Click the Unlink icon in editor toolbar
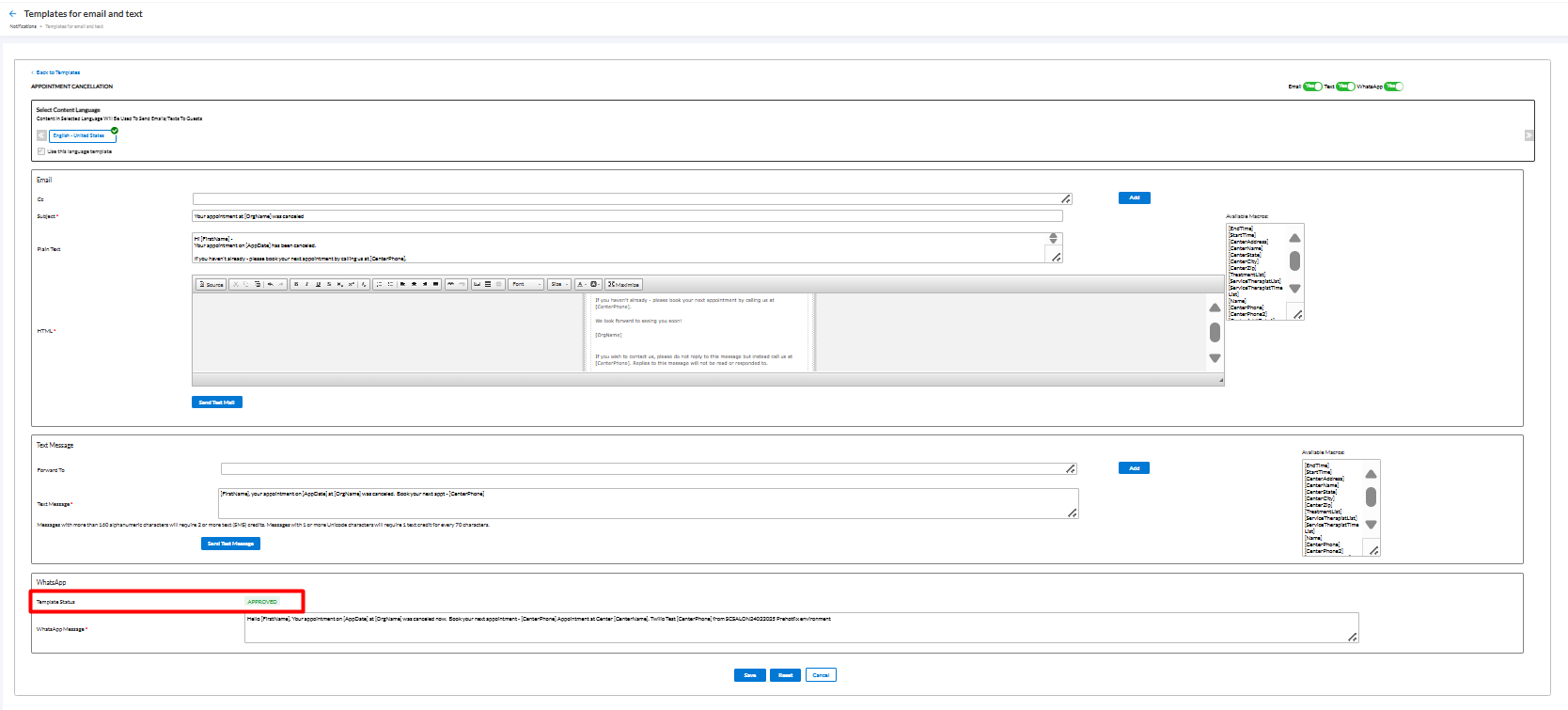The height and width of the screenshot is (710, 1568). (462, 284)
